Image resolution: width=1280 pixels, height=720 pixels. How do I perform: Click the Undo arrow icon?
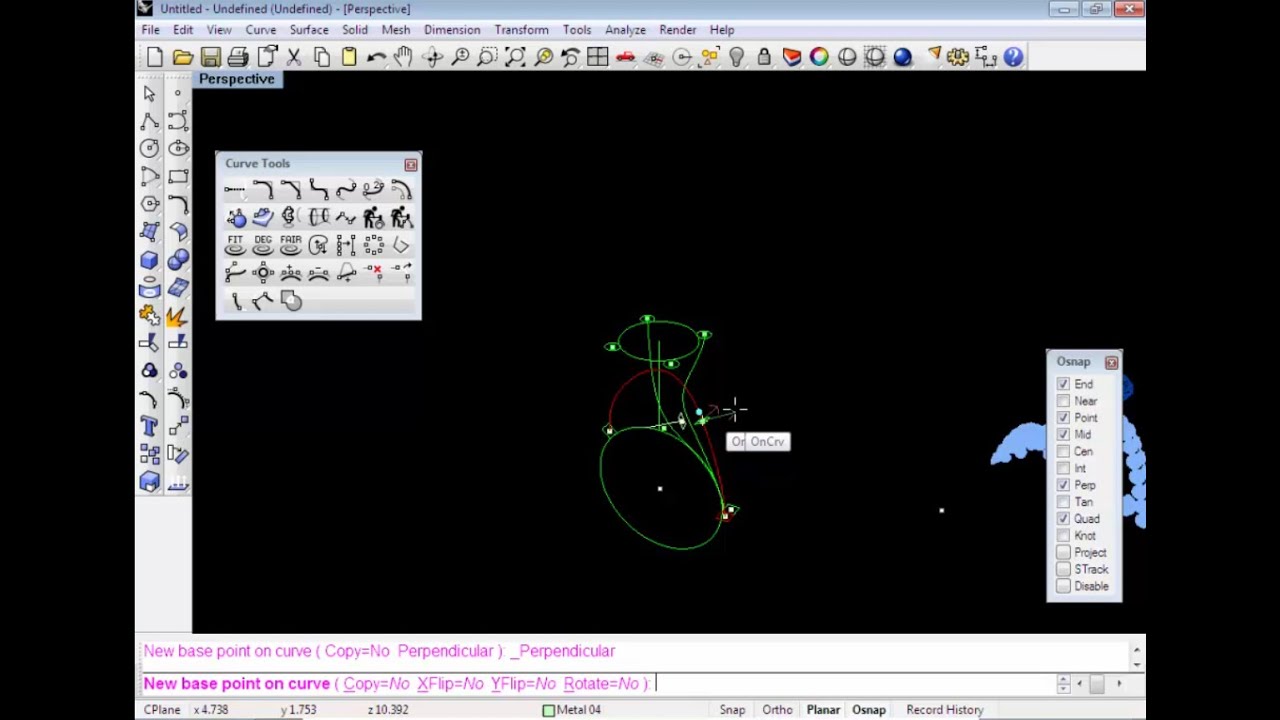pos(376,57)
